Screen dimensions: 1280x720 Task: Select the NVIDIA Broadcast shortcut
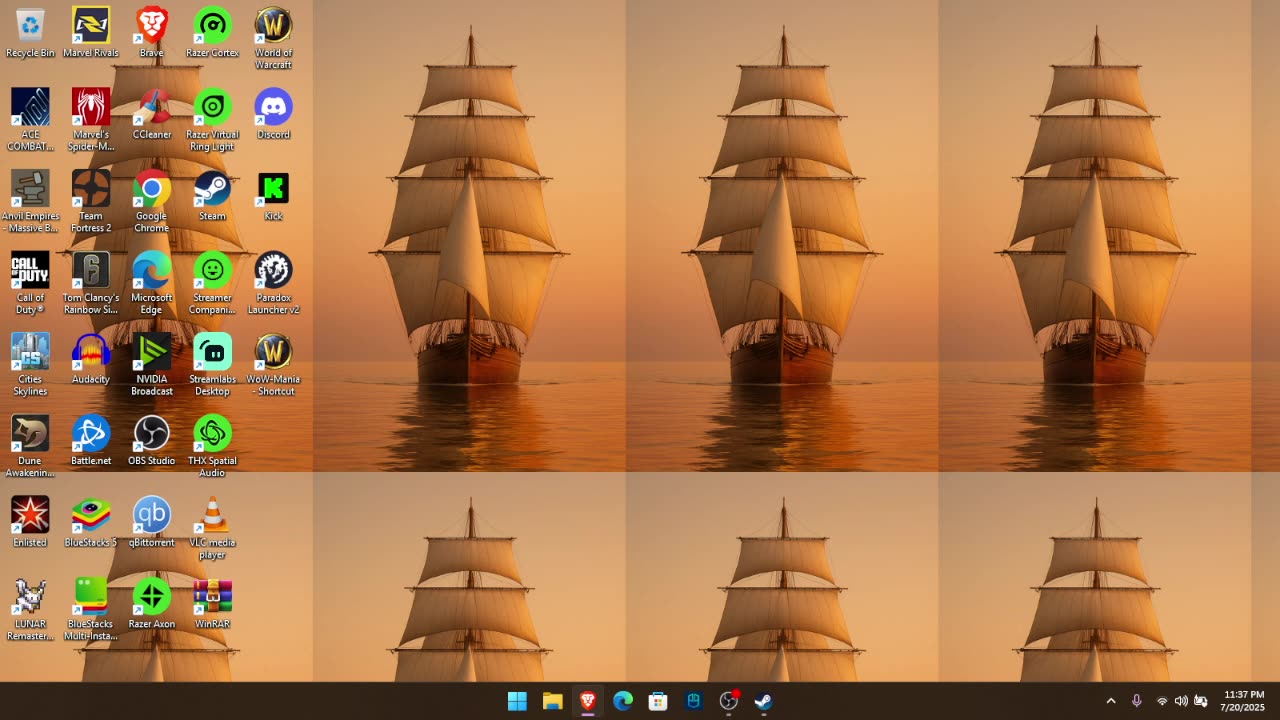coord(152,365)
